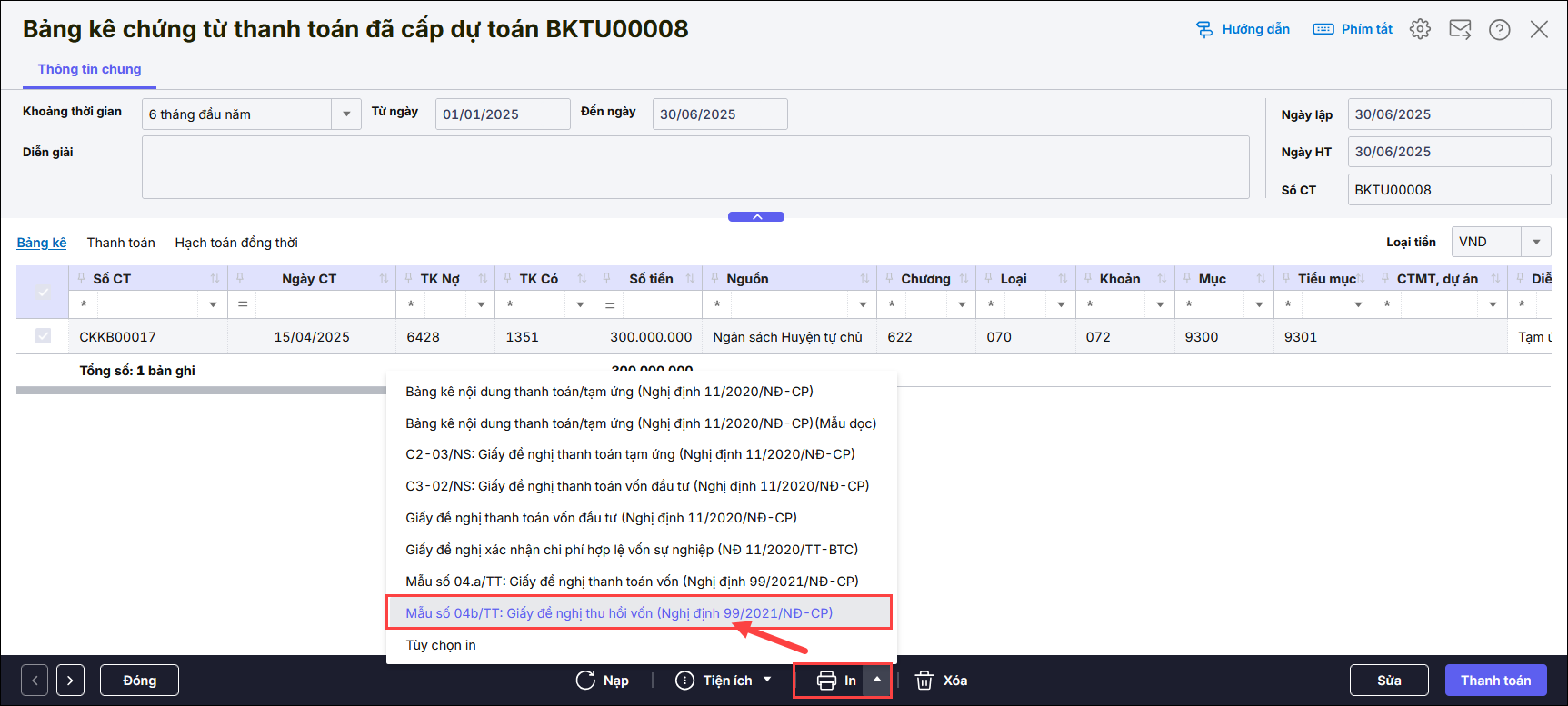1568x706 pixels.
Task: Toggle the select-all header checkbox
Action: pos(43,292)
